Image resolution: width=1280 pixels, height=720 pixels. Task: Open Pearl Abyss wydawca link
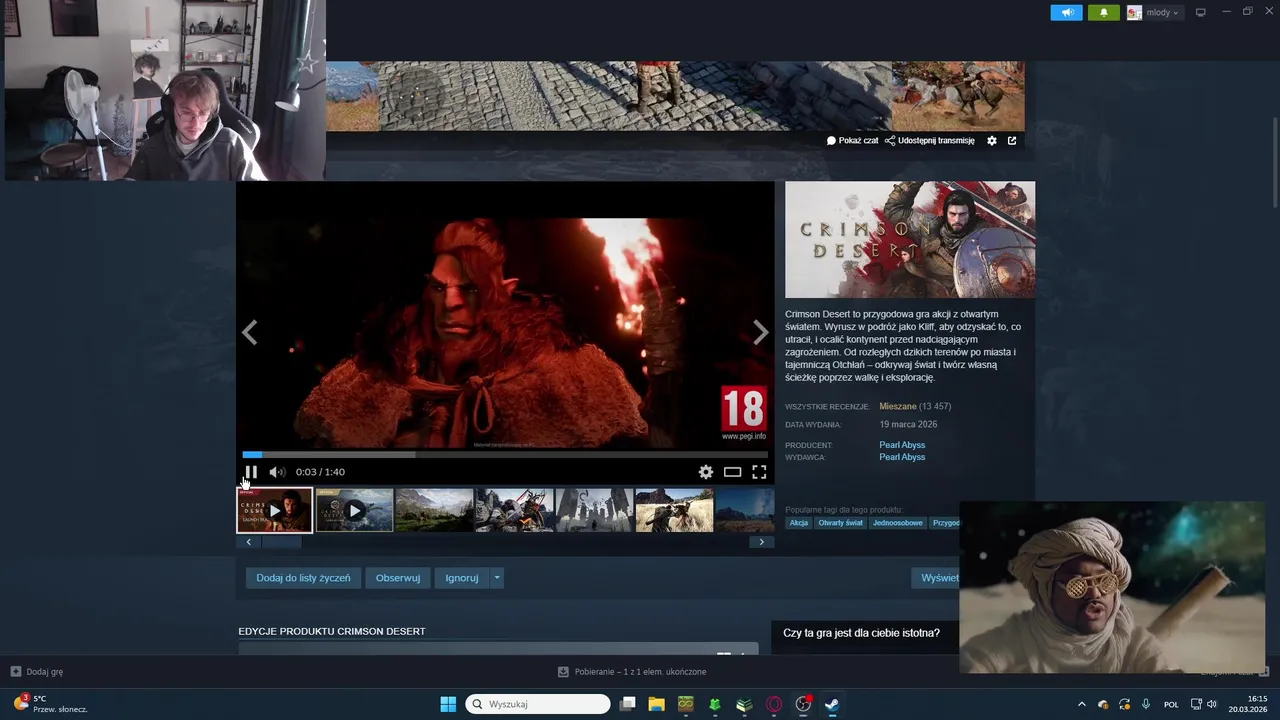tap(902, 457)
